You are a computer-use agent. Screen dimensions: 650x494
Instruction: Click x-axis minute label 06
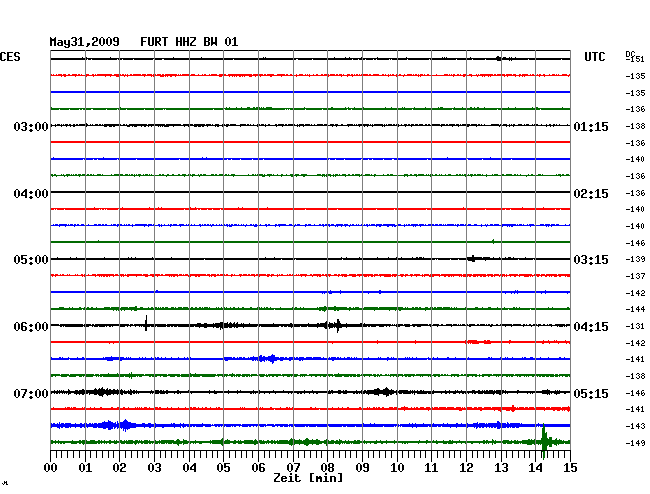coord(258,467)
